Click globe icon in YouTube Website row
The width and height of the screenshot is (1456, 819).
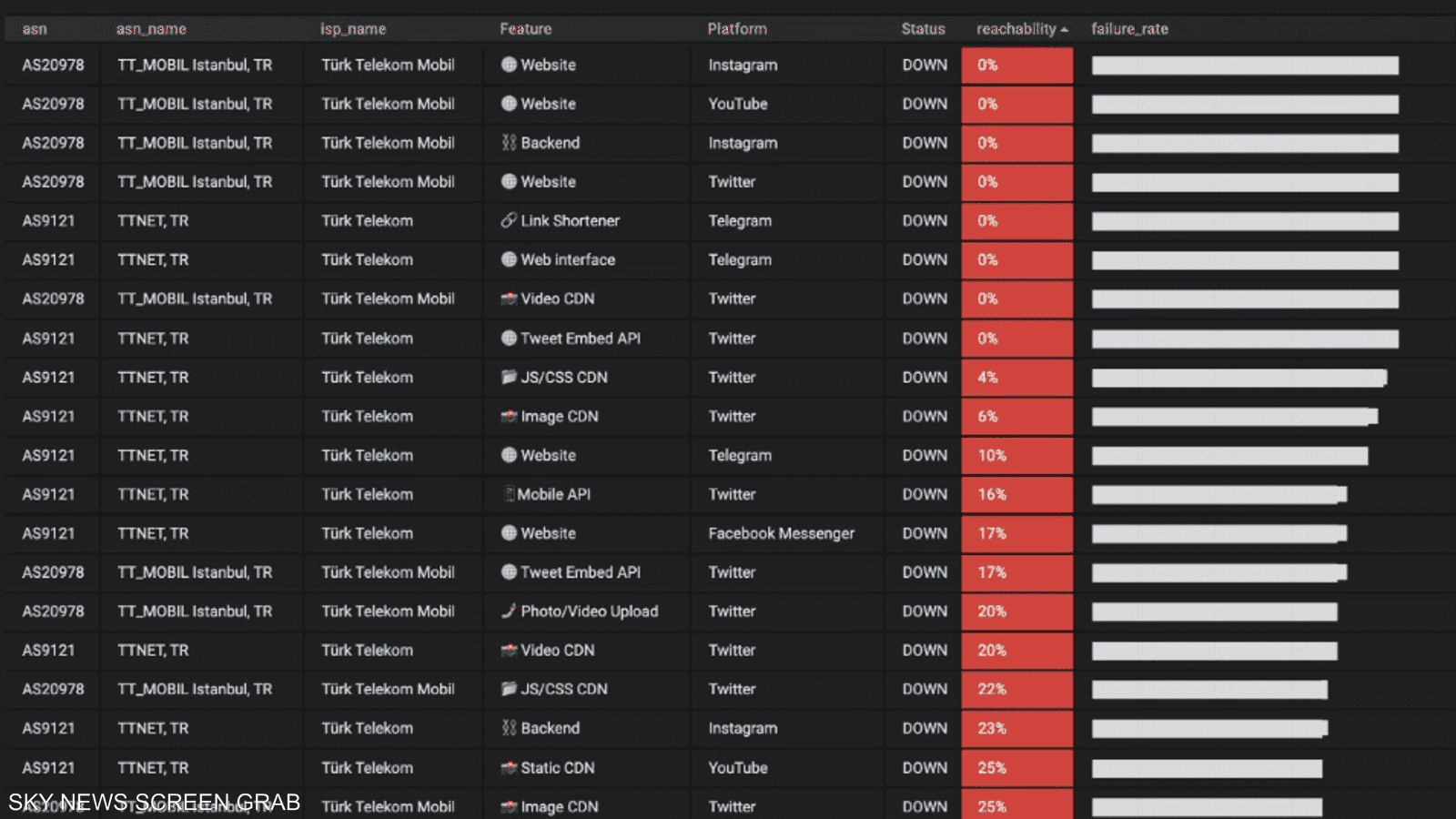509,104
